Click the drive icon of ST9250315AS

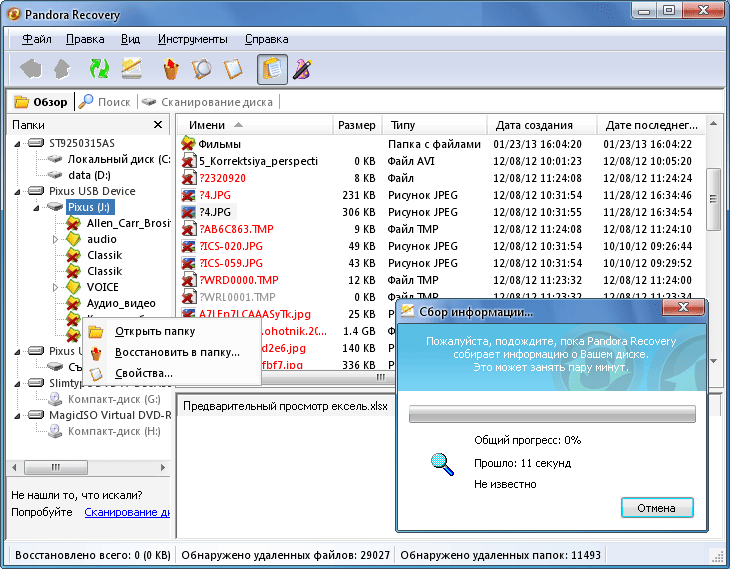point(36,142)
